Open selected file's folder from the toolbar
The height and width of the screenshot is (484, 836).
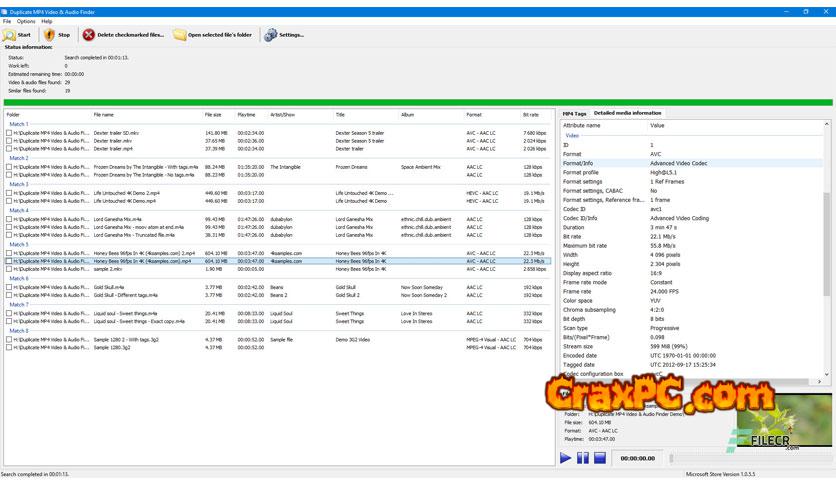coord(212,35)
